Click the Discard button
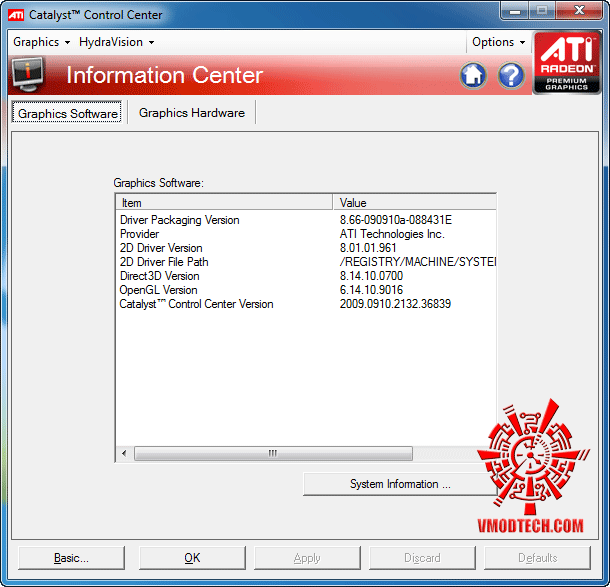The width and height of the screenshot is (610, 587). pyautogui.click(x=422, y=558)
